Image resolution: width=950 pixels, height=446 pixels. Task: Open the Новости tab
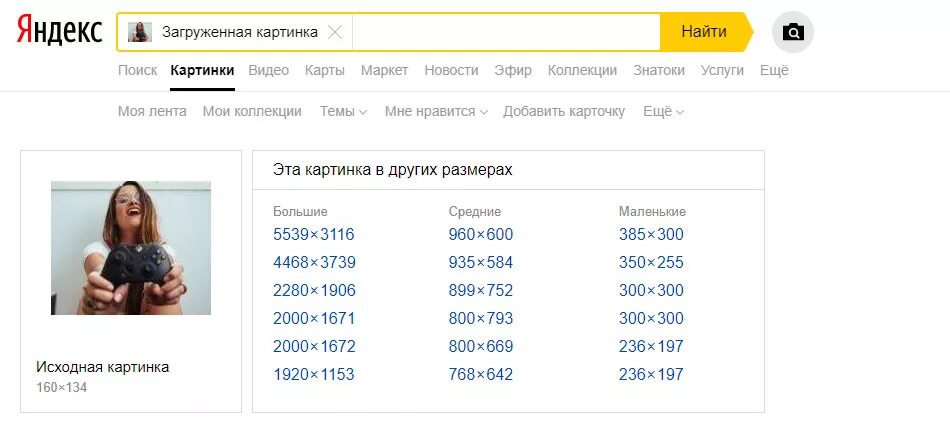pos(451,70)
